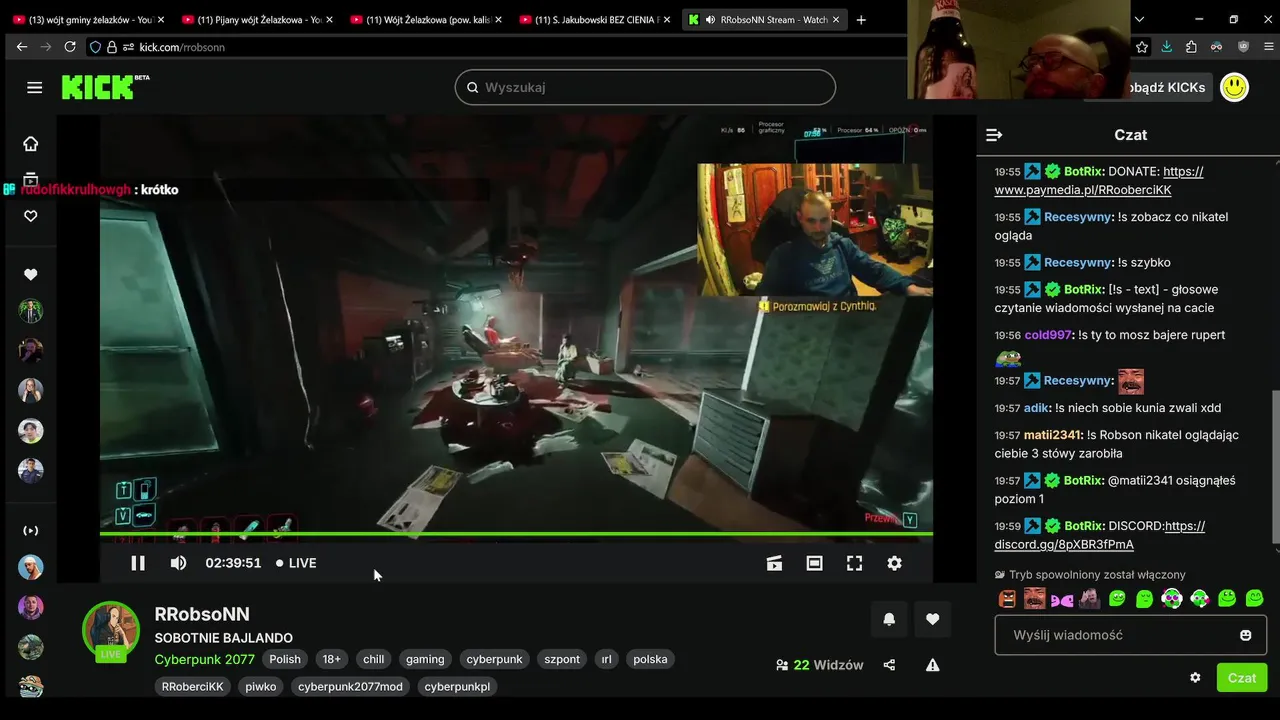The image size is (1280, 720).
Task: Click username adik in chat
Action: 1036,408
